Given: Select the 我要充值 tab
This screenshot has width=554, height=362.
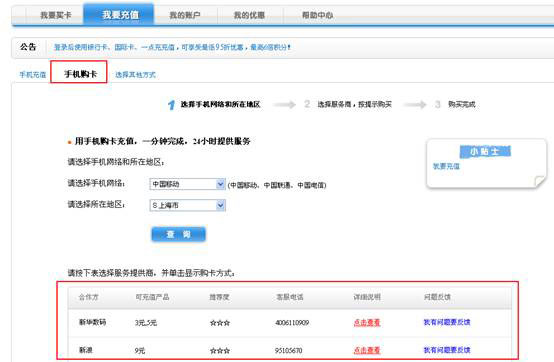Looking at the screenshot, I should (119, 14).
